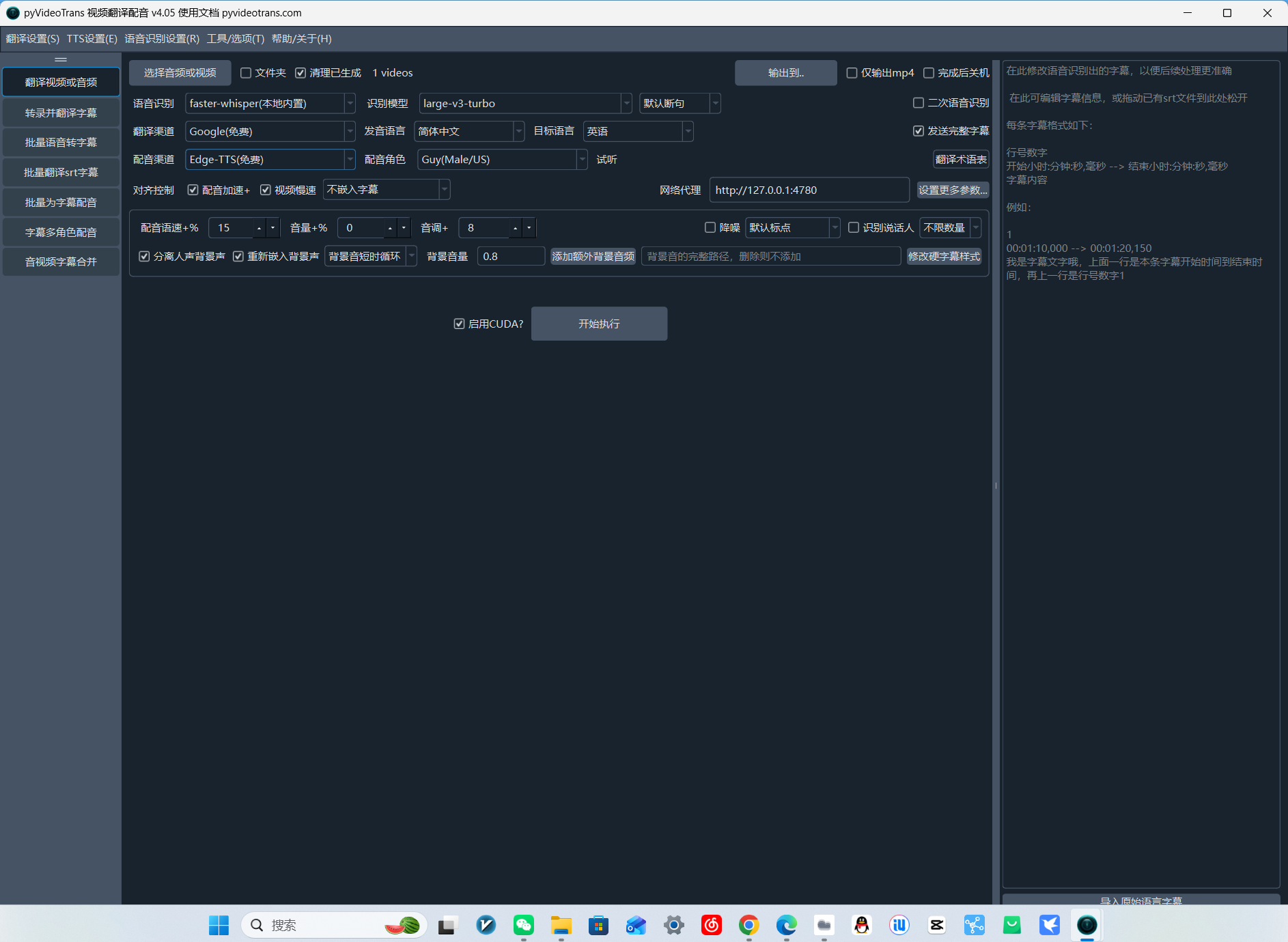Open Microsoft Edge taskbar icon
1288x942 pixels.
[786, 925]
